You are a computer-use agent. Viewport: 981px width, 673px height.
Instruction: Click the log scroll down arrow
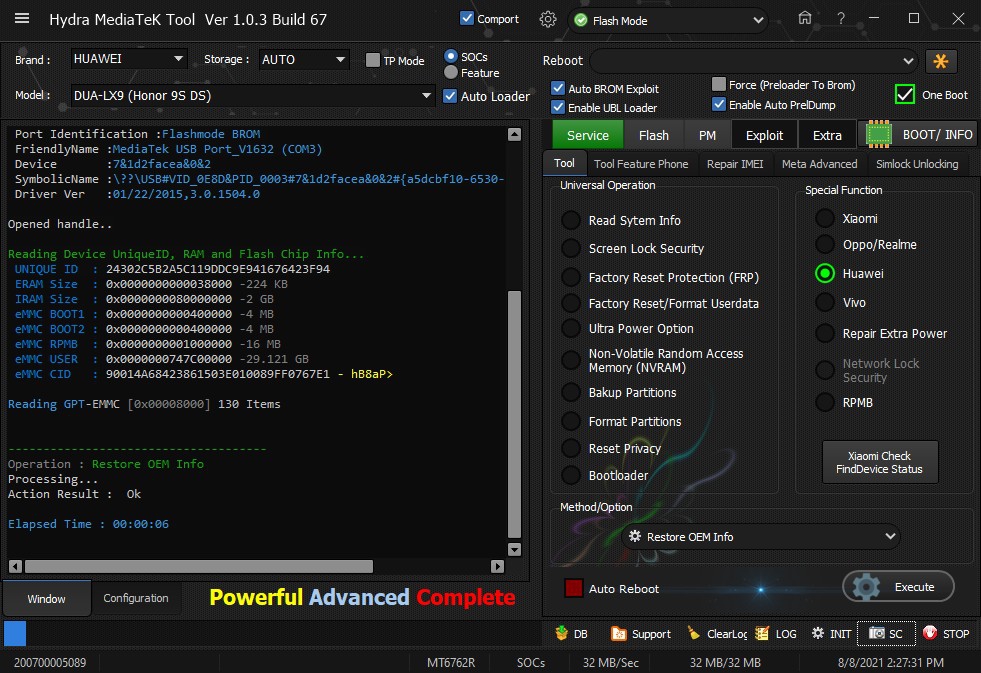point(514,549)
